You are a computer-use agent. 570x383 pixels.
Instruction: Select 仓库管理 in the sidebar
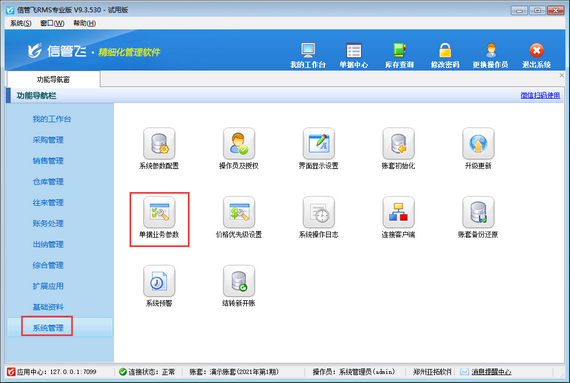(x=48, y=182)
